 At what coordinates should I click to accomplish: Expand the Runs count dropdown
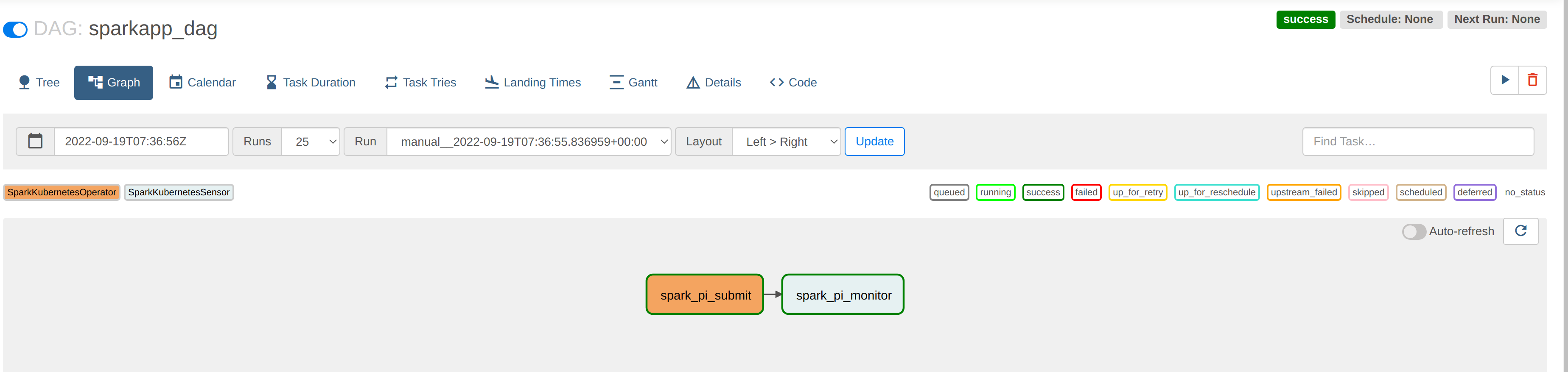pos(311,142)
